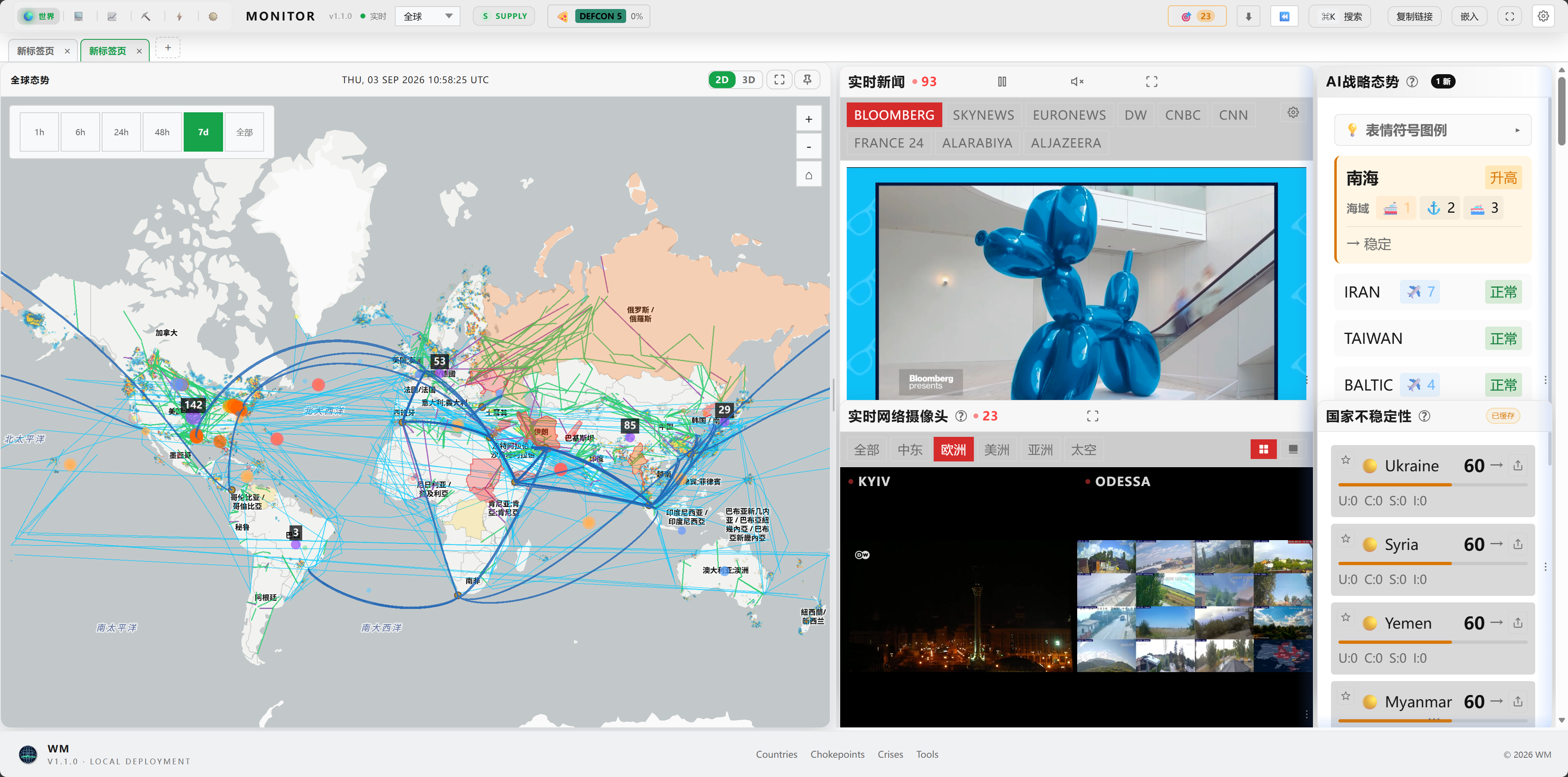Favorite Yemen with the star toggle
Image resolution: width=1568 pixels, height=777 pixels.
(x=1346, y=617)
